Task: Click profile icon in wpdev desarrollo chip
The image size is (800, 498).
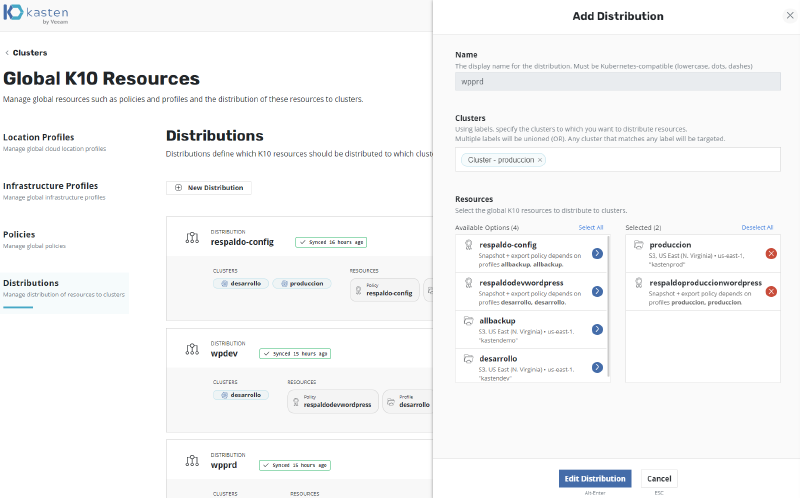Action: (391, 402)
